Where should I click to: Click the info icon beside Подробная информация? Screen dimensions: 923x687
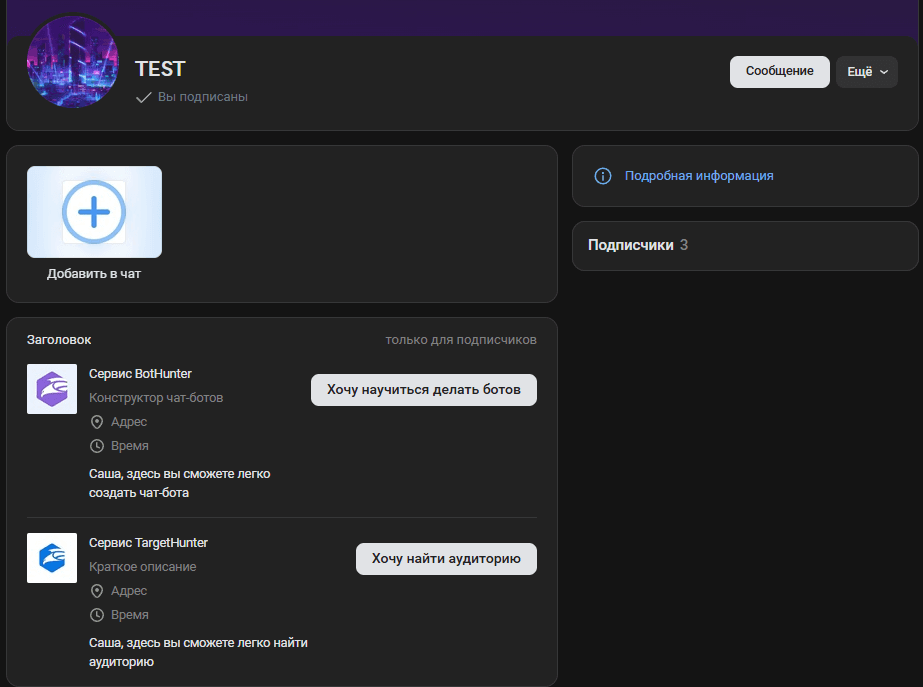click(x=603, y=176)
